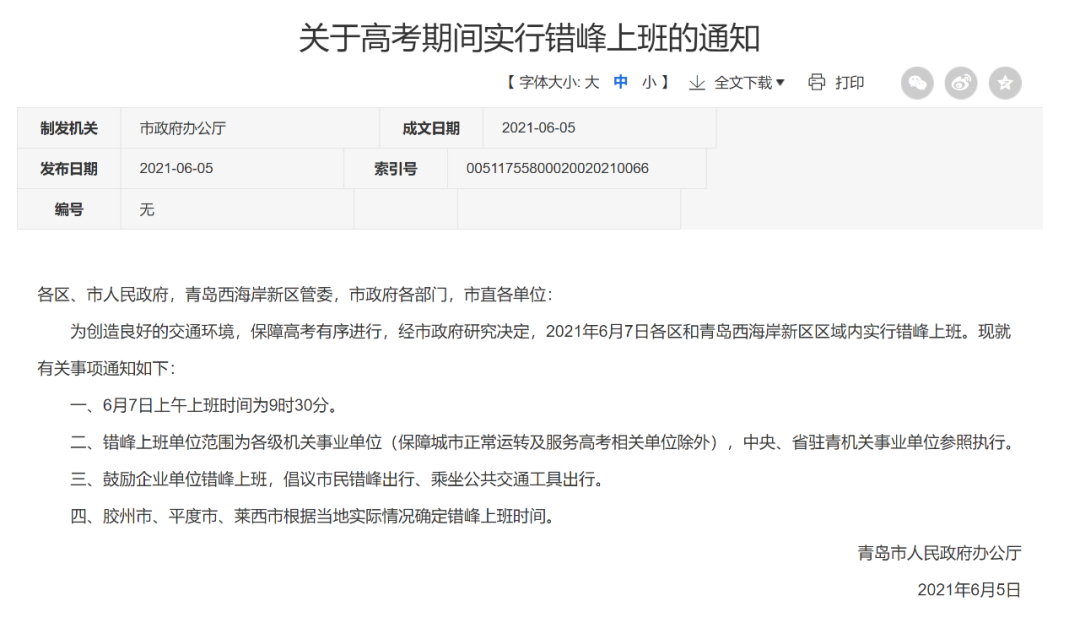This screenshot has width=1080, height=639.
Task: Expand the 全文下载 dropdown triangle
Action: pos(781,82)
